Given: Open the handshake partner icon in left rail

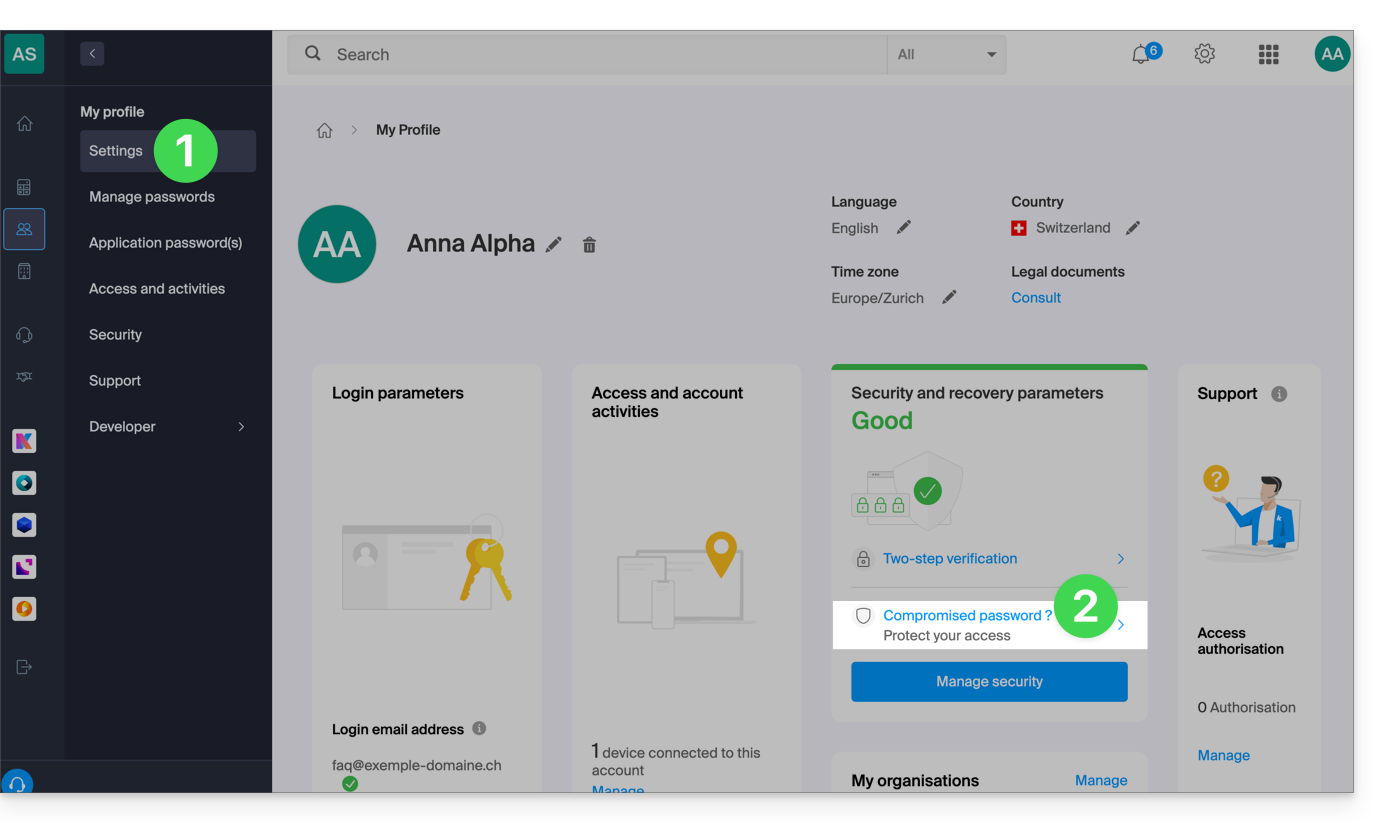Looking at the screenshot, I should (24, 376).
